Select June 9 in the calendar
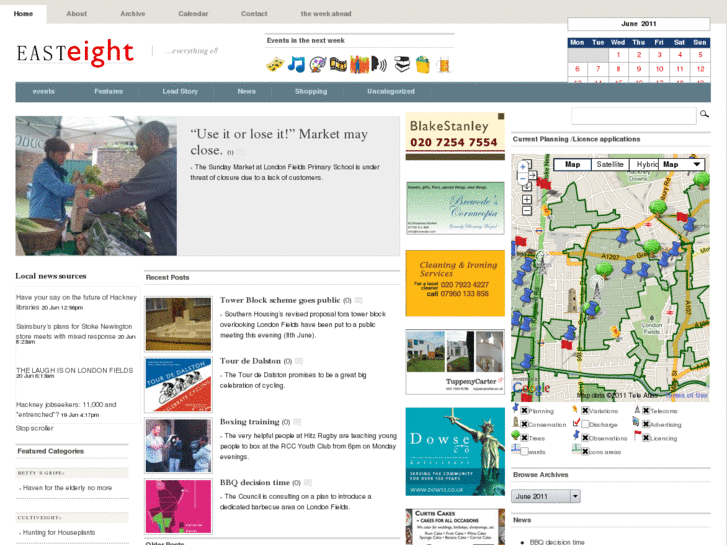The image size is (727, 545). pos(638,69)
